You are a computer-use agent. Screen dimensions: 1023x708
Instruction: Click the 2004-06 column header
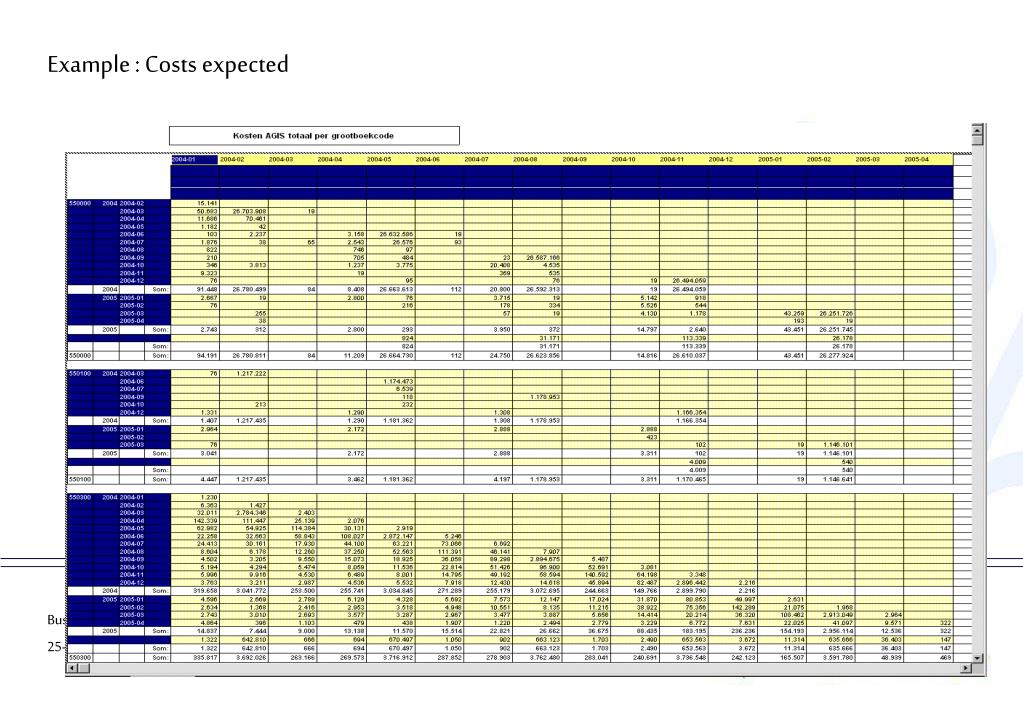coord(439,159)
